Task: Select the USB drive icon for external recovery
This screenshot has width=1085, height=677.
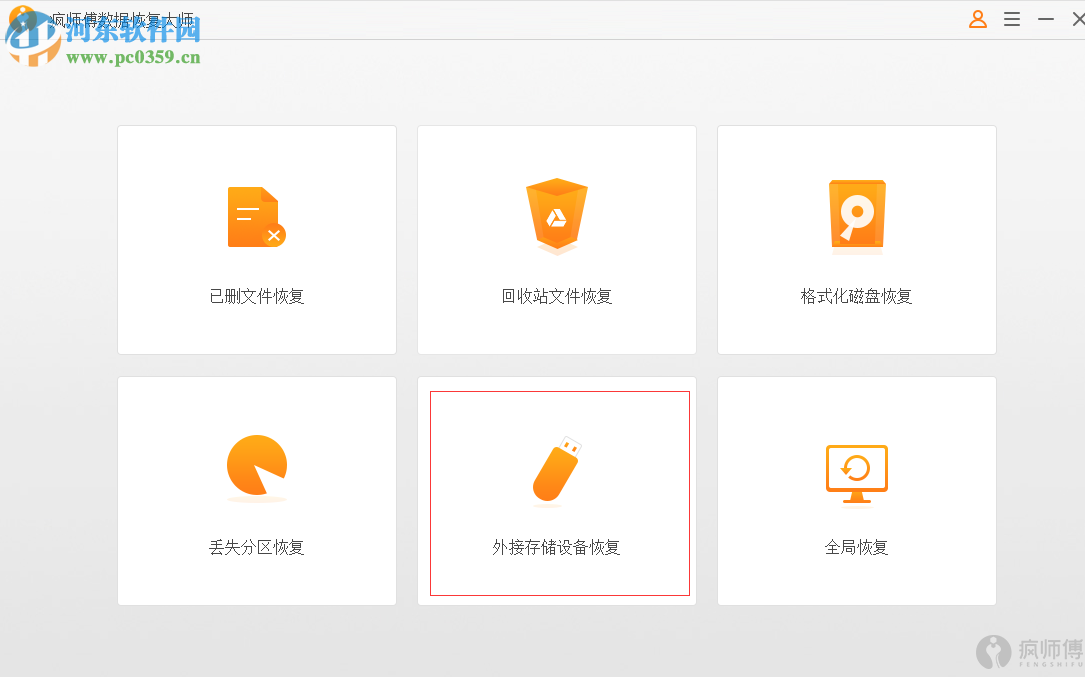Action: [x=556, y=466]
